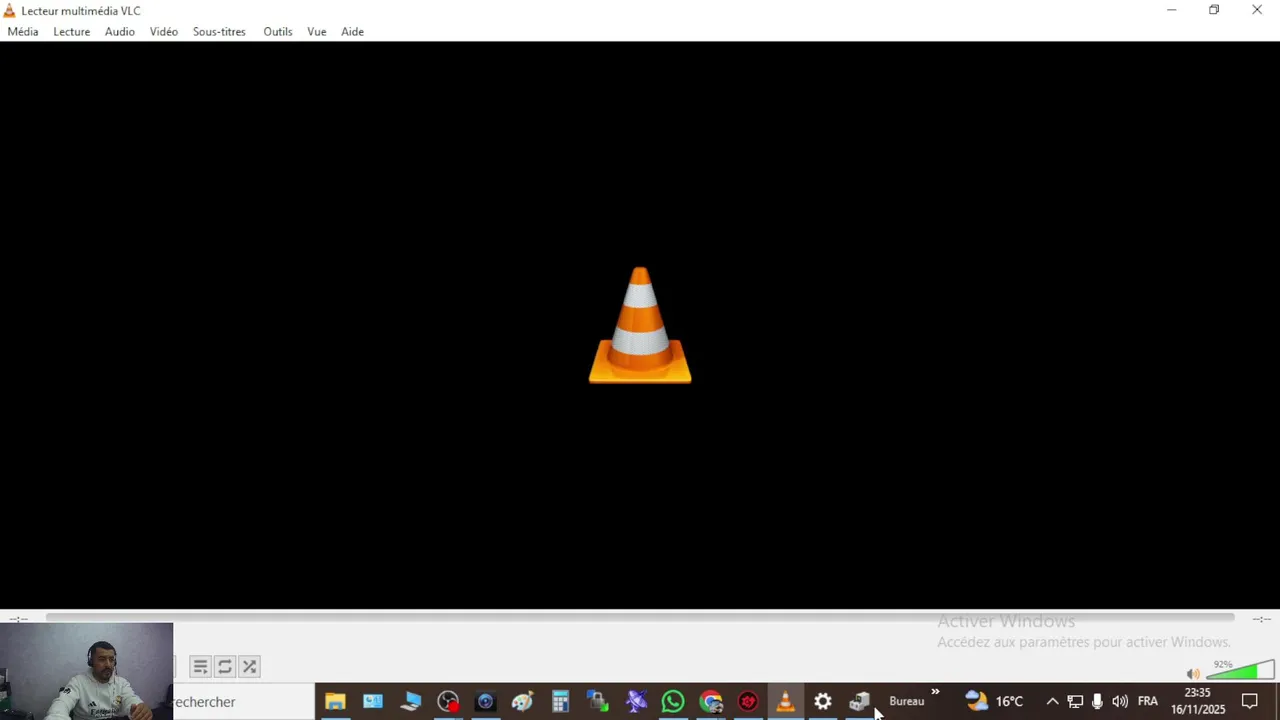Open the Calculator taskbar icon
The height and width of the screenshot is (720, 1280).
(560, 702)
